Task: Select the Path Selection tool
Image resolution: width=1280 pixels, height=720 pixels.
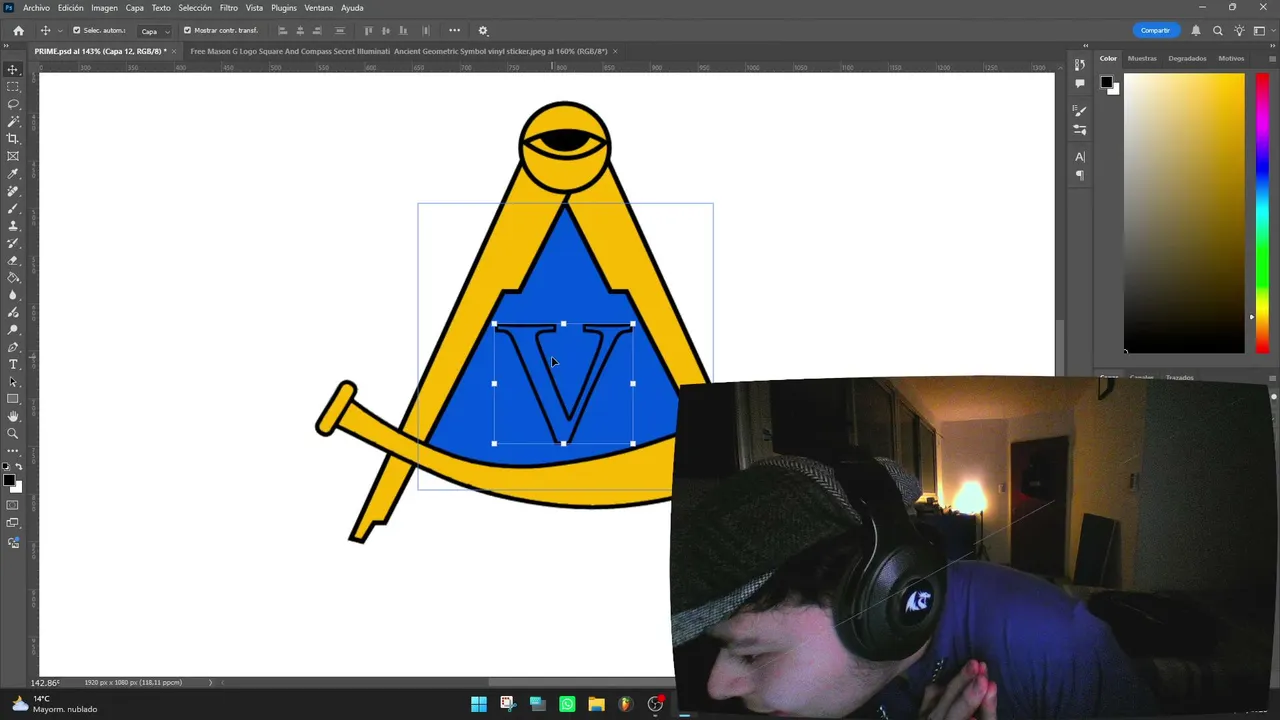Action: click(x=13, y=381)
